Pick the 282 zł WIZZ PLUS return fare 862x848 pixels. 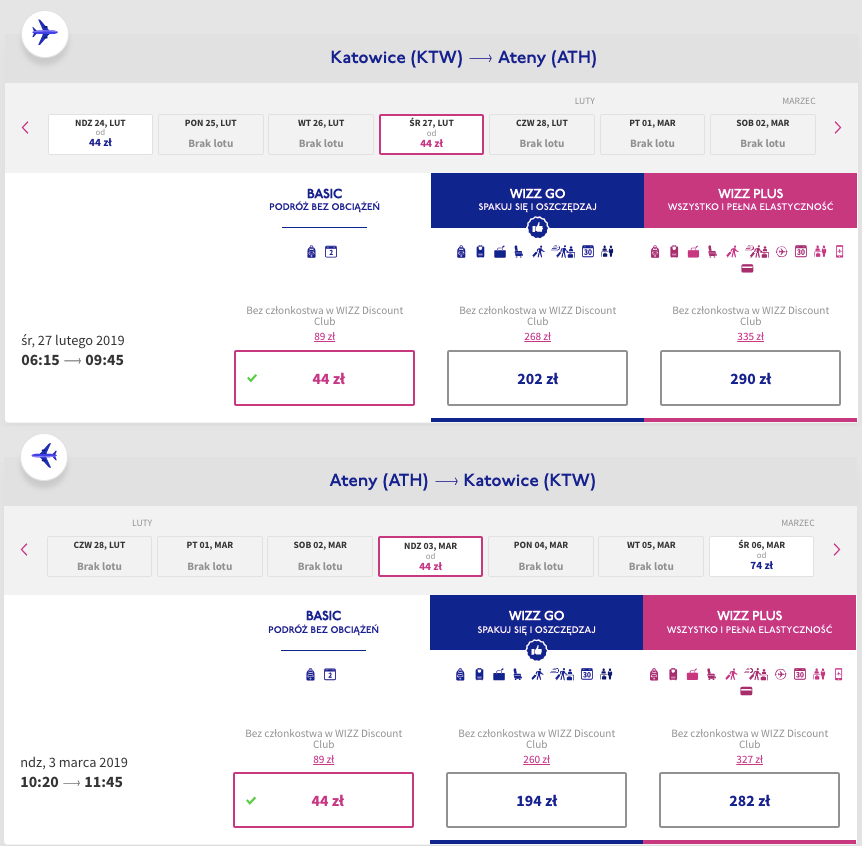pos(750,800)
